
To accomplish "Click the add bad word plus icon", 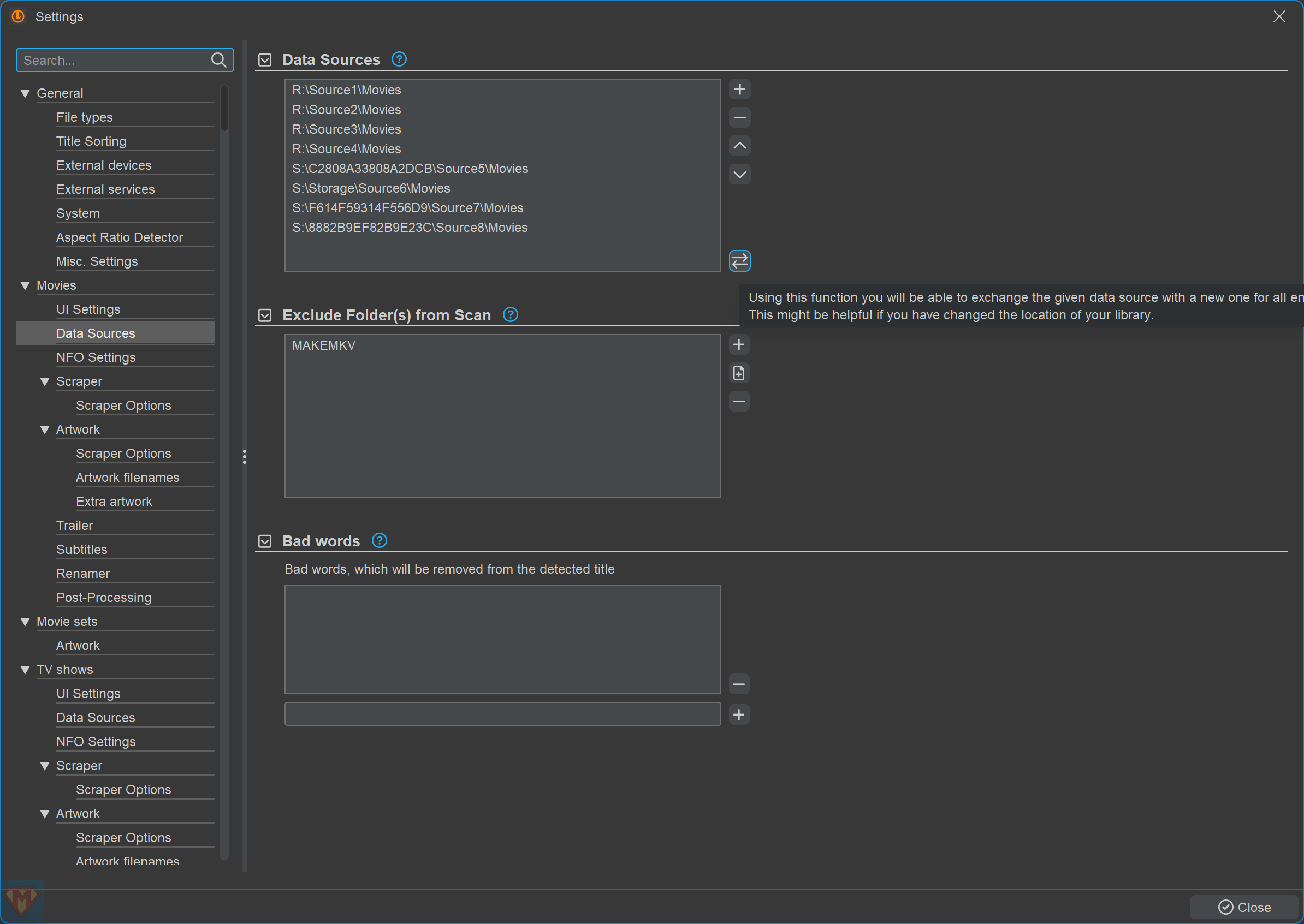I will (739, 714).
